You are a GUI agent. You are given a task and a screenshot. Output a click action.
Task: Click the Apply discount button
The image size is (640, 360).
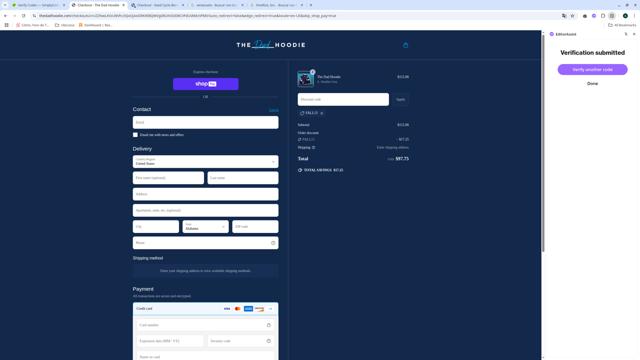[400, 100]
